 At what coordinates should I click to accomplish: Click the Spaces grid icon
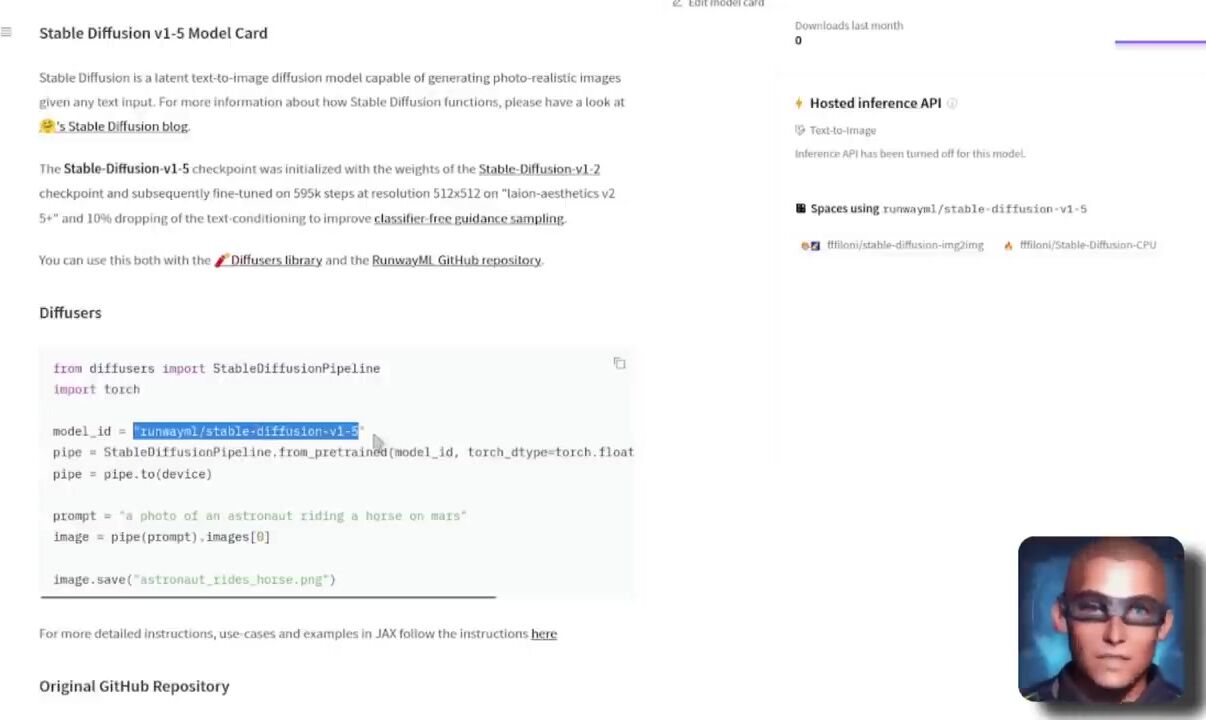(800, 209)
